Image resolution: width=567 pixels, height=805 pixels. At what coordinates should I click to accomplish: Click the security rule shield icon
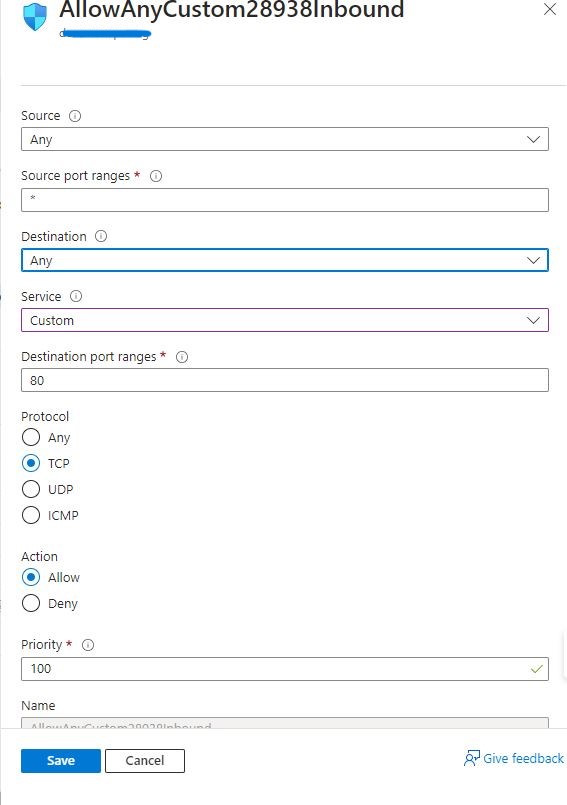pyautogui.click(x=35, y=16)
